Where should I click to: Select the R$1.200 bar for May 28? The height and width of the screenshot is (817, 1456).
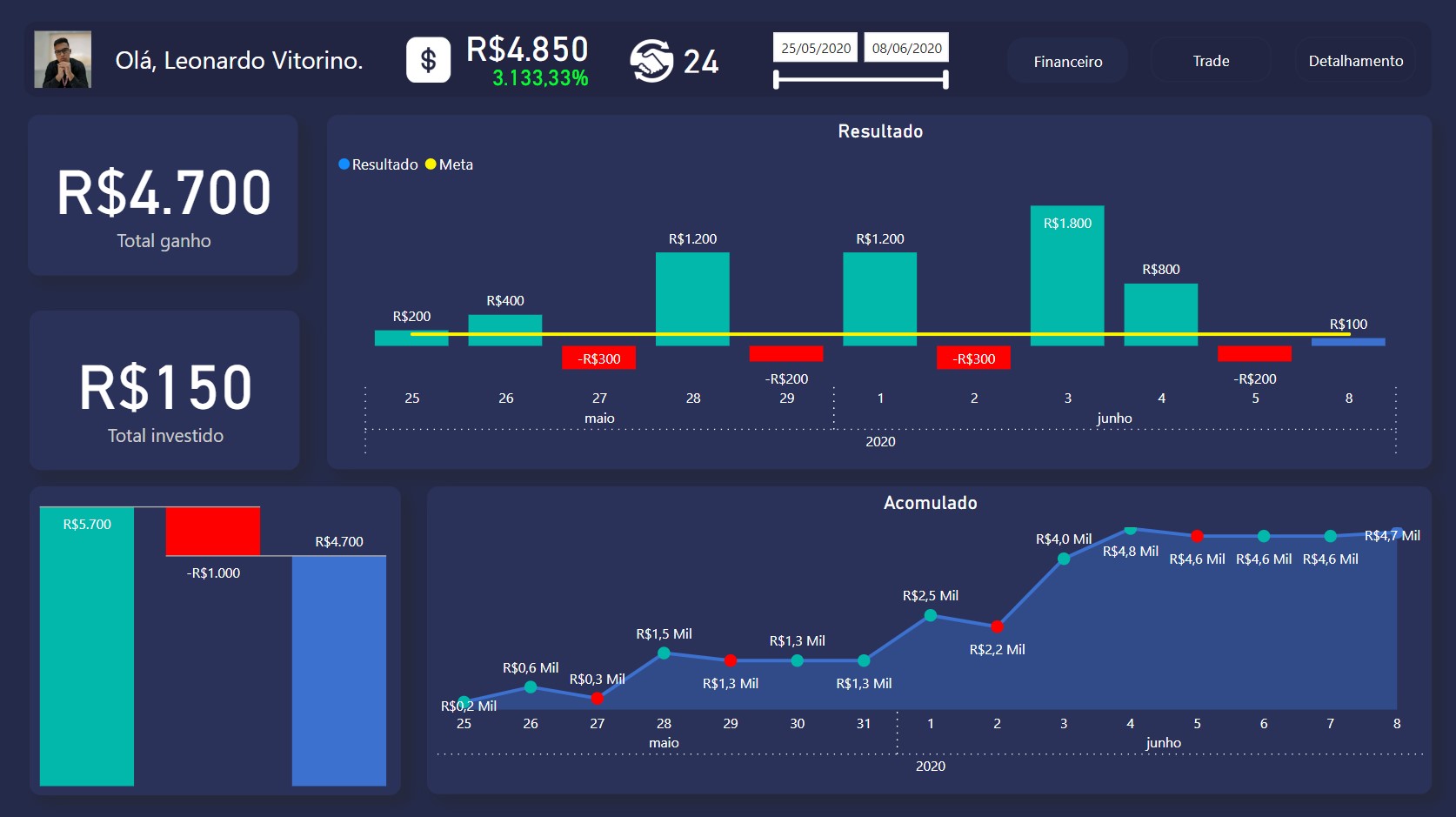(692, 299)
